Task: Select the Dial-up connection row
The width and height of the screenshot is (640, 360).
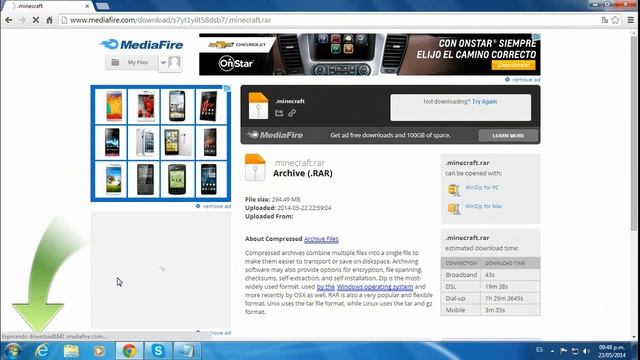Action: (x=490, y=298)
